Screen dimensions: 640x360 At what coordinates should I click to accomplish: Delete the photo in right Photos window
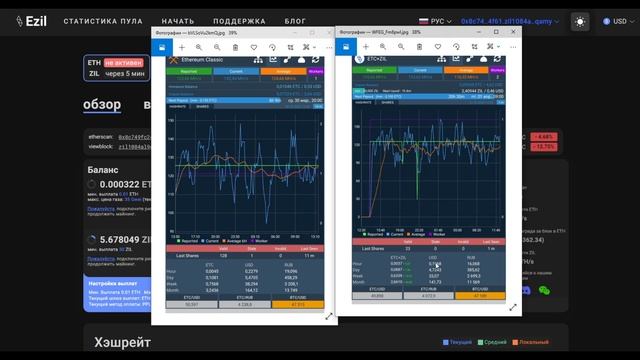click(x=419, y=47)
